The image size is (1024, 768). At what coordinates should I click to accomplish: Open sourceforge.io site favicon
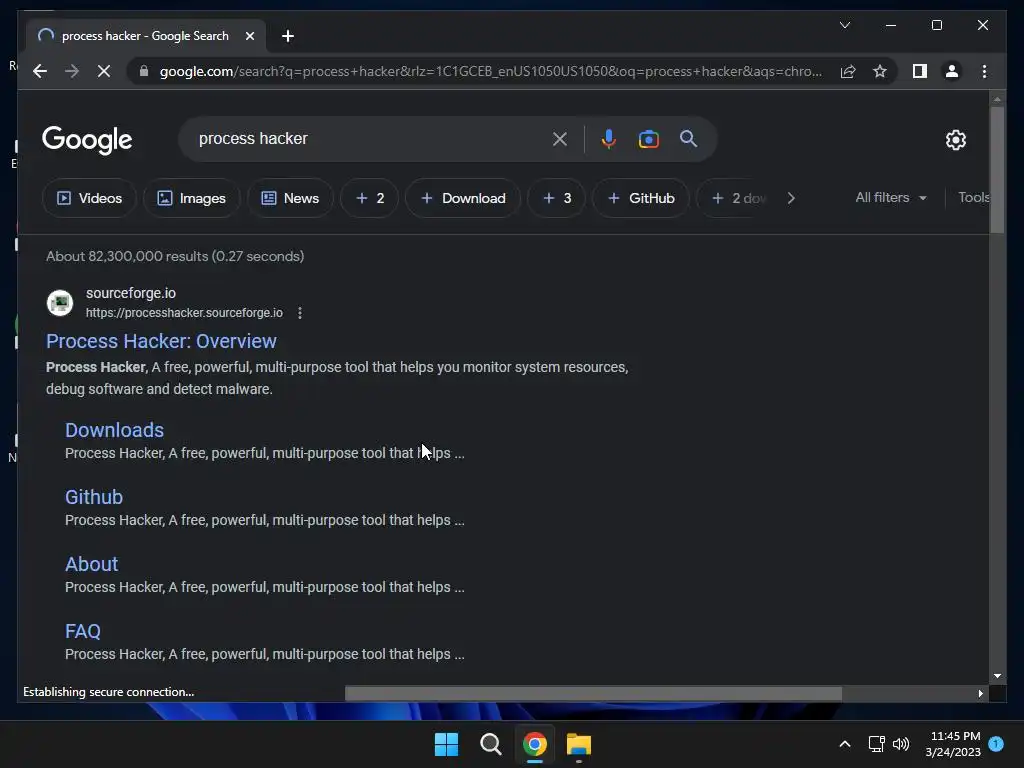(60, 303)
